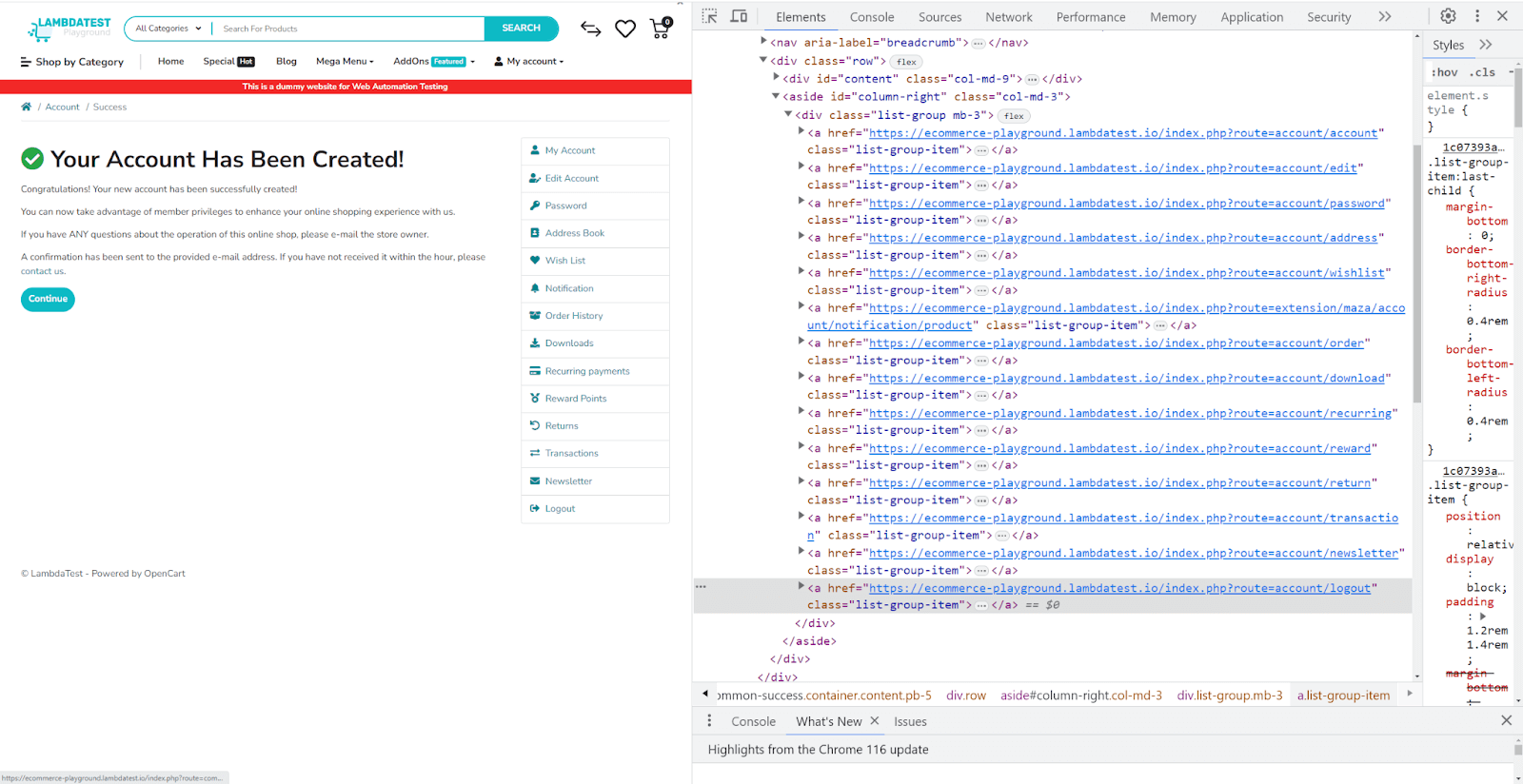Screen dimensions: 1523x784
Task: Click the contact us link
Action: point(42,271)
